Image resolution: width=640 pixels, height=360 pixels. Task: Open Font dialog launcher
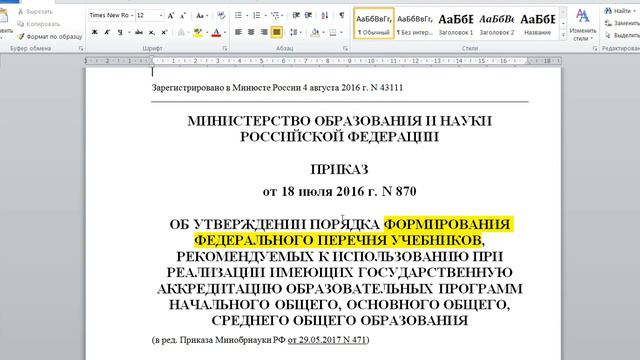pyautogui.click(x=224, y=49)
